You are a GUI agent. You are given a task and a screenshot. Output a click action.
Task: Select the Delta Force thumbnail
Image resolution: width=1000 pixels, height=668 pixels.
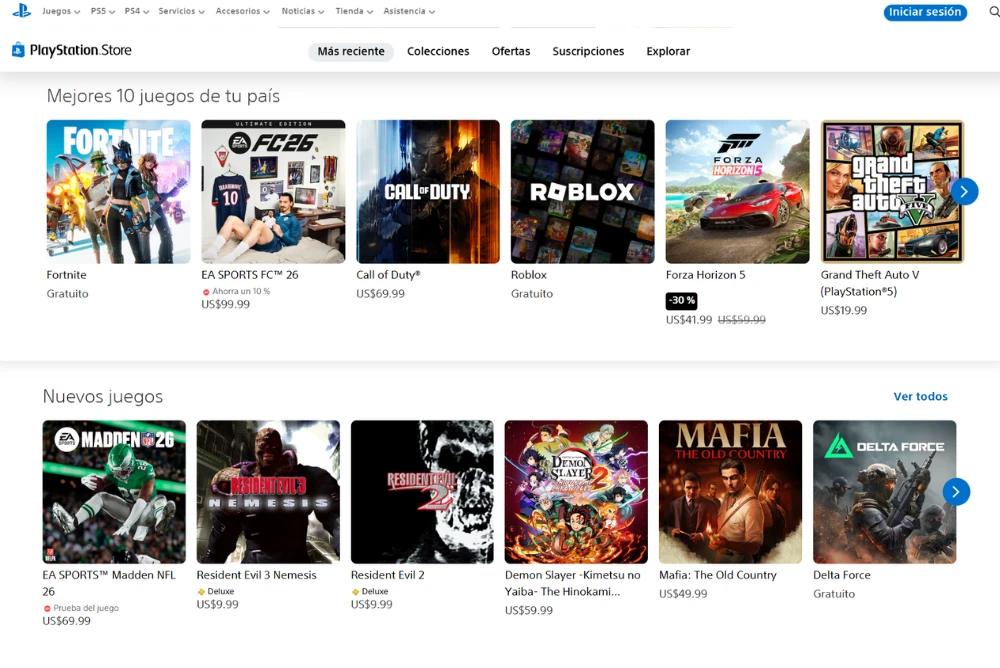tap(884, 491)
